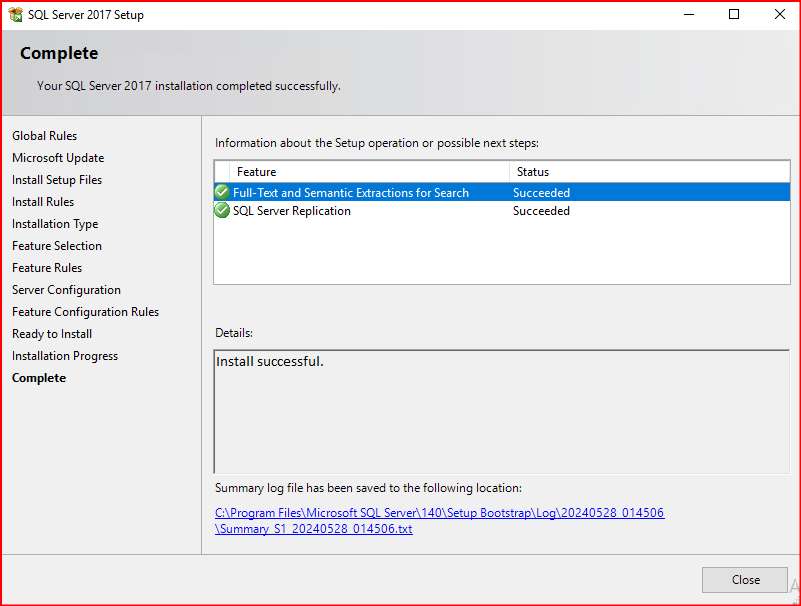Screen dimensions: 801x606
Task: Click Succeeded status for SQL Server Replication
Action: tap(541, 211)
